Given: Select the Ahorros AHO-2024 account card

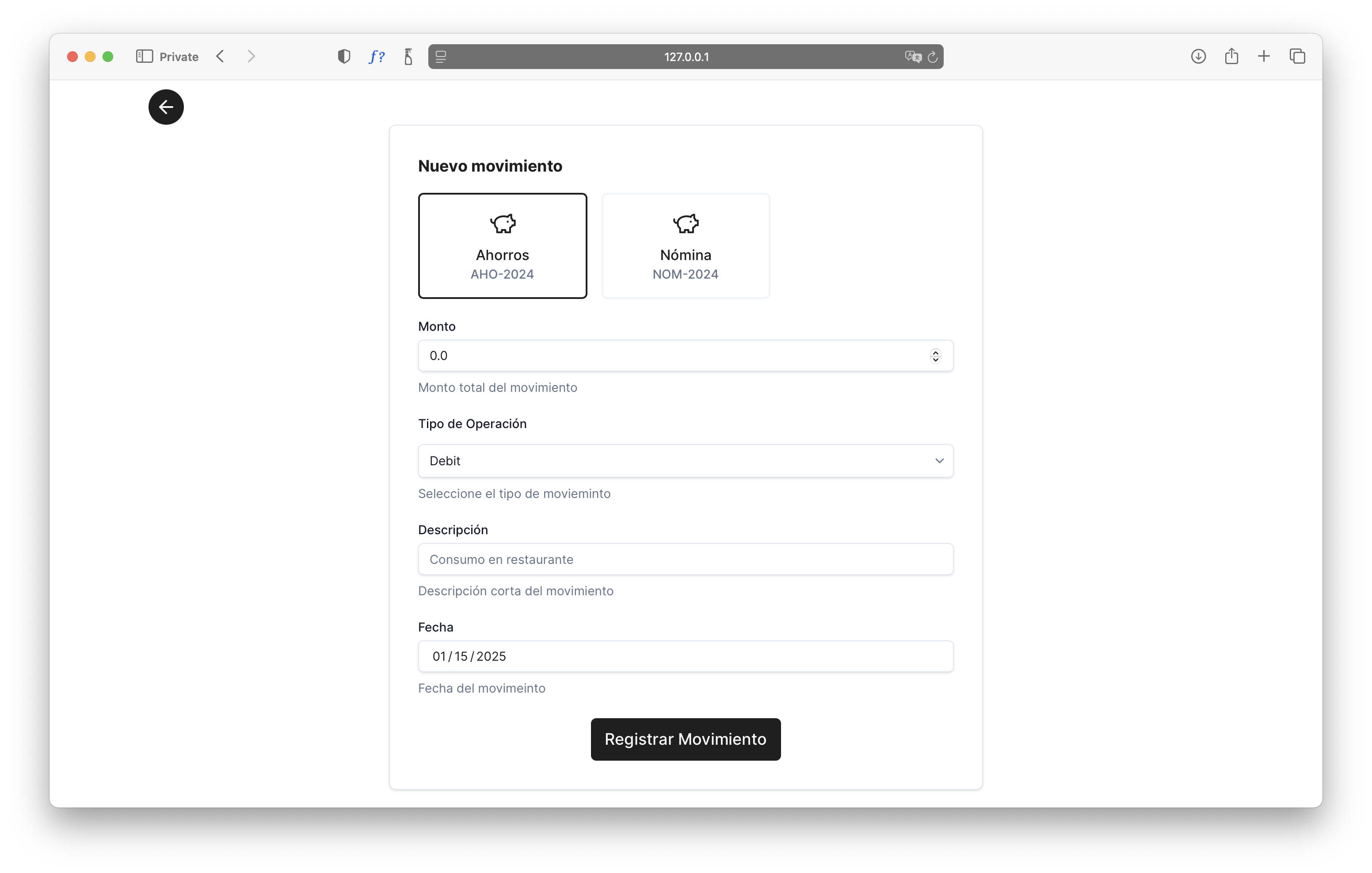Looking at the screenshot, I should tap(502, 245).
